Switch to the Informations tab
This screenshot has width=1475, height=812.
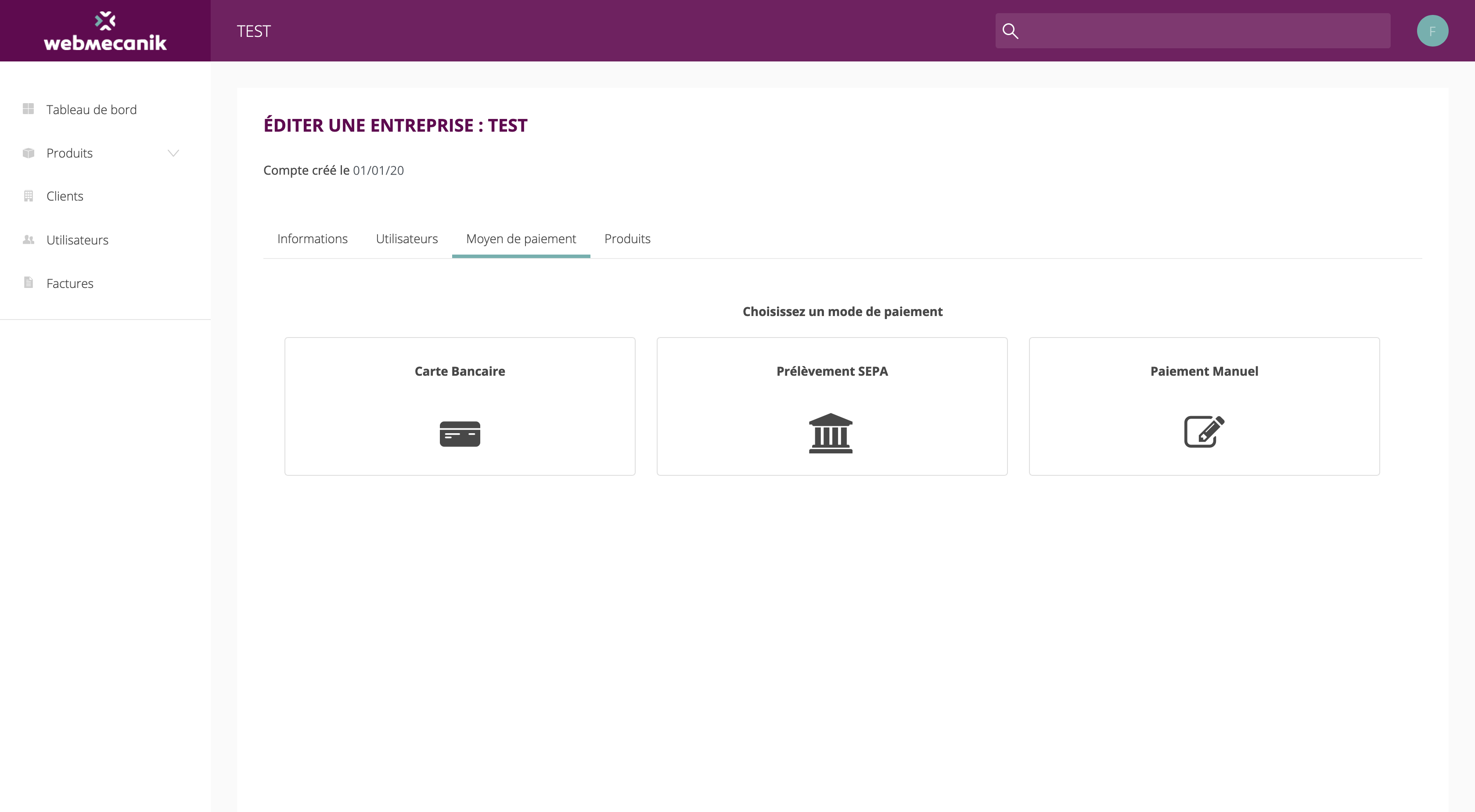click(x=313, y=239)
